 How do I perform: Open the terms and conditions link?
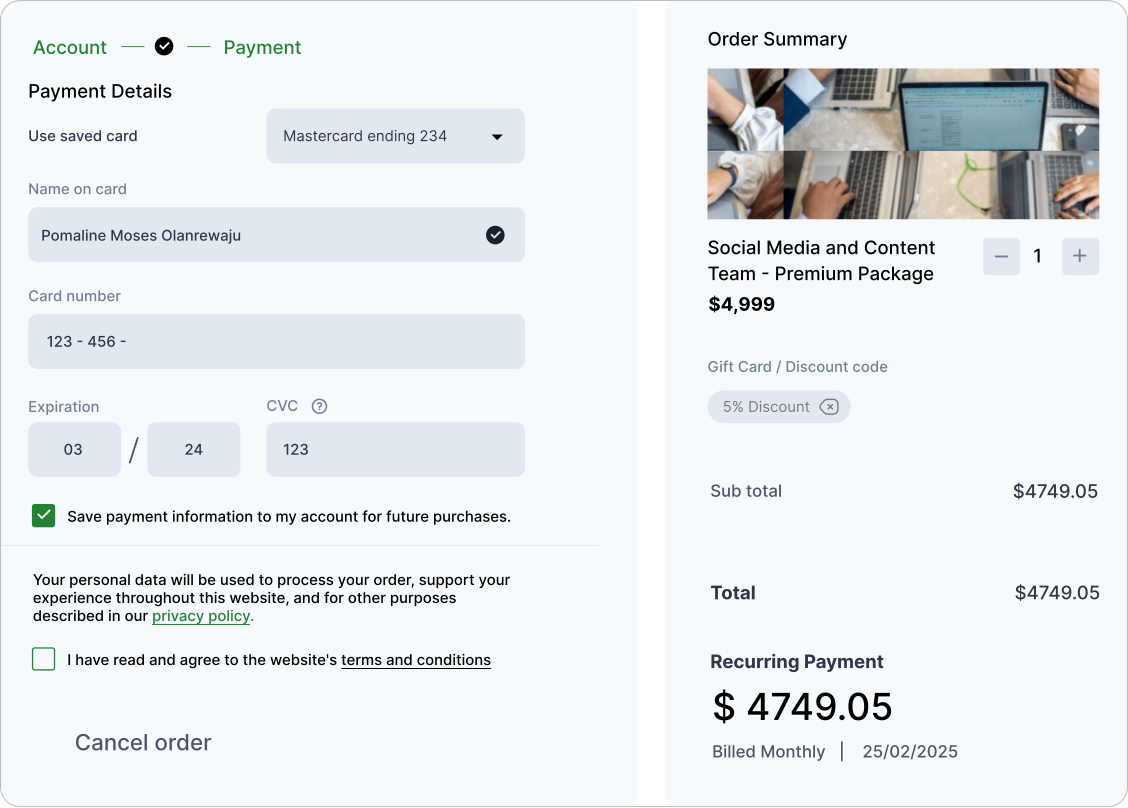[416, 660]
